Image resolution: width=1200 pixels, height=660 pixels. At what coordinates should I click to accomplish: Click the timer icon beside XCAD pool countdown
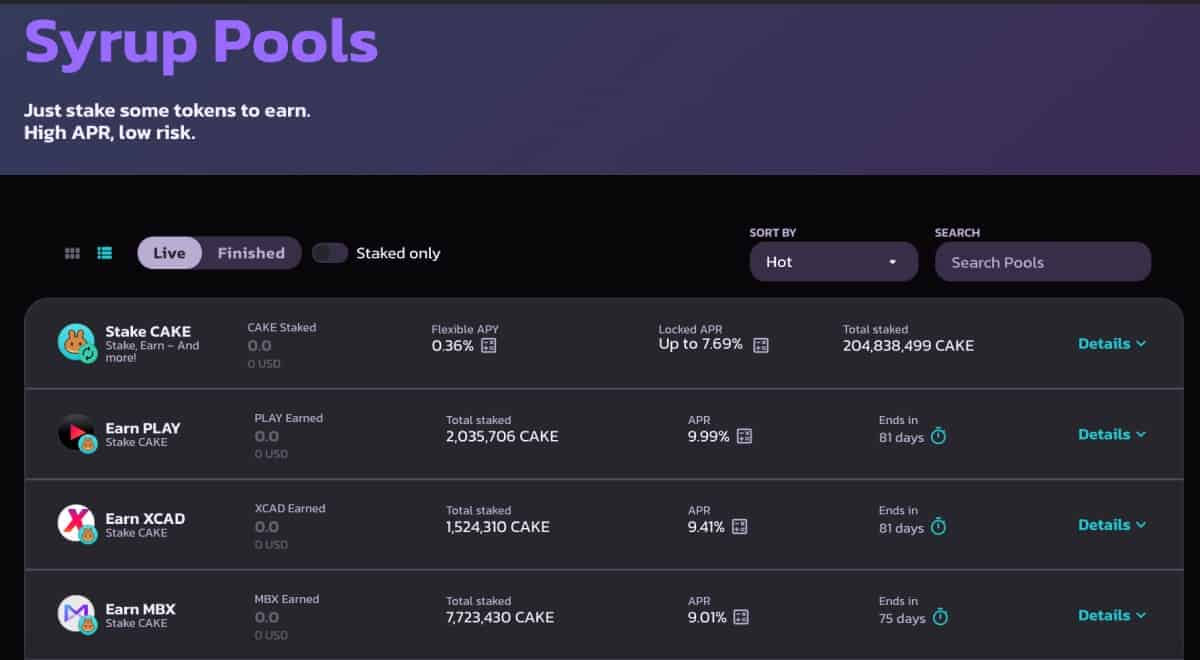tap(937, 527)
